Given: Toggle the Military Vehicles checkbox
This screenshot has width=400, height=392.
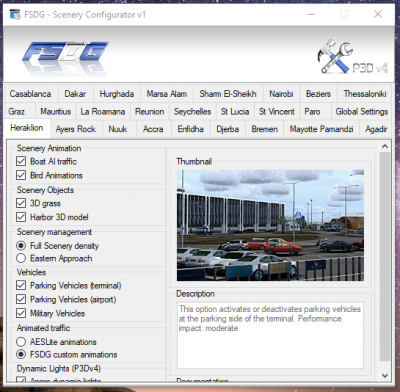Looking at the screenshot, I should click(21, 313).
